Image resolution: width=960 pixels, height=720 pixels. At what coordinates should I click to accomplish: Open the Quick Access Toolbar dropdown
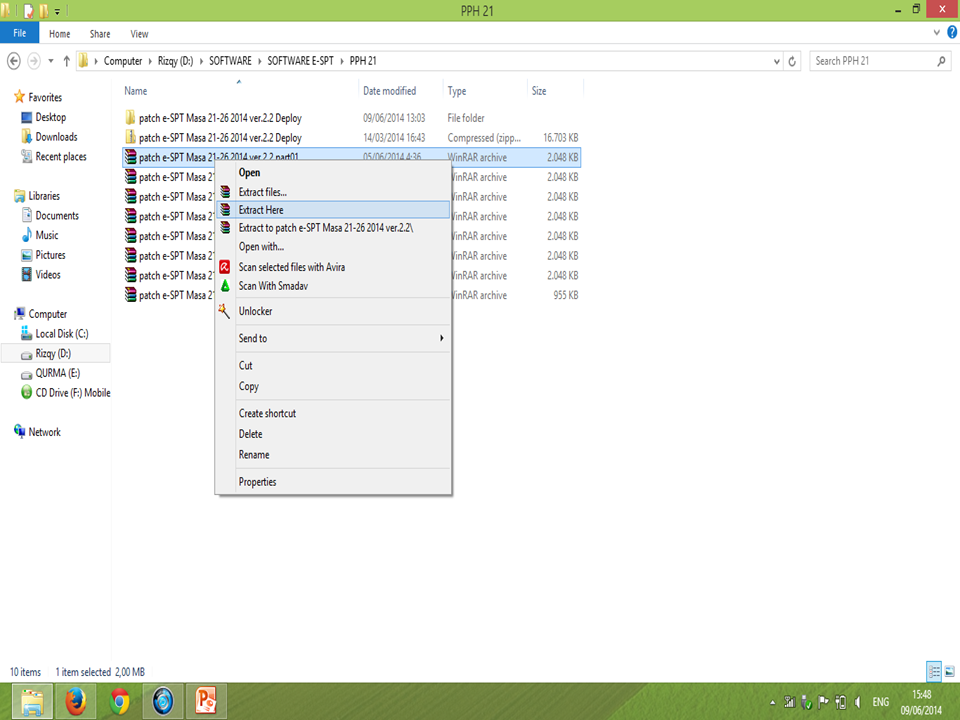(x=58, y=11)
